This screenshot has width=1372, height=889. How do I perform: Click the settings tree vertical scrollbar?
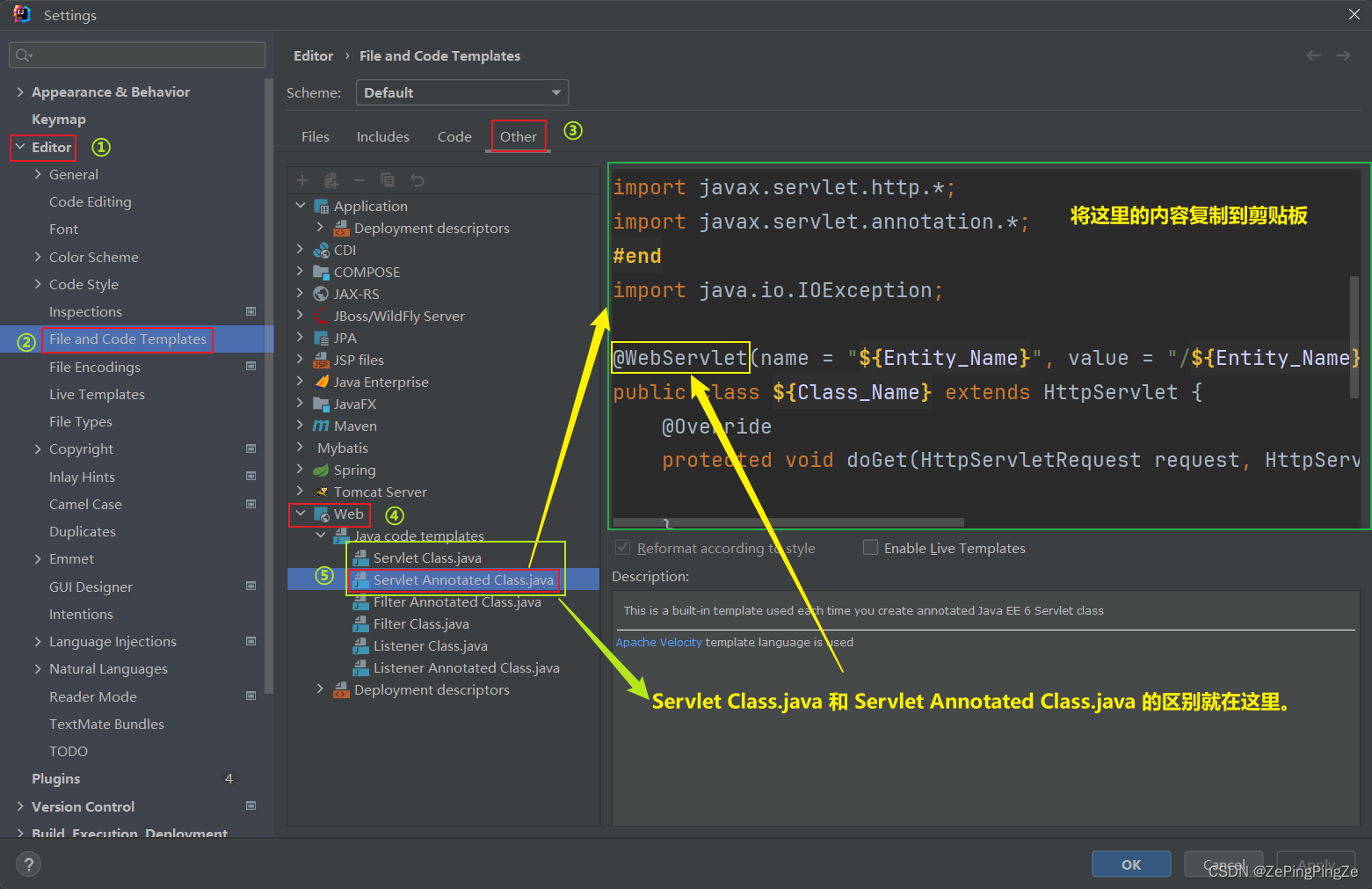[269, 387]
